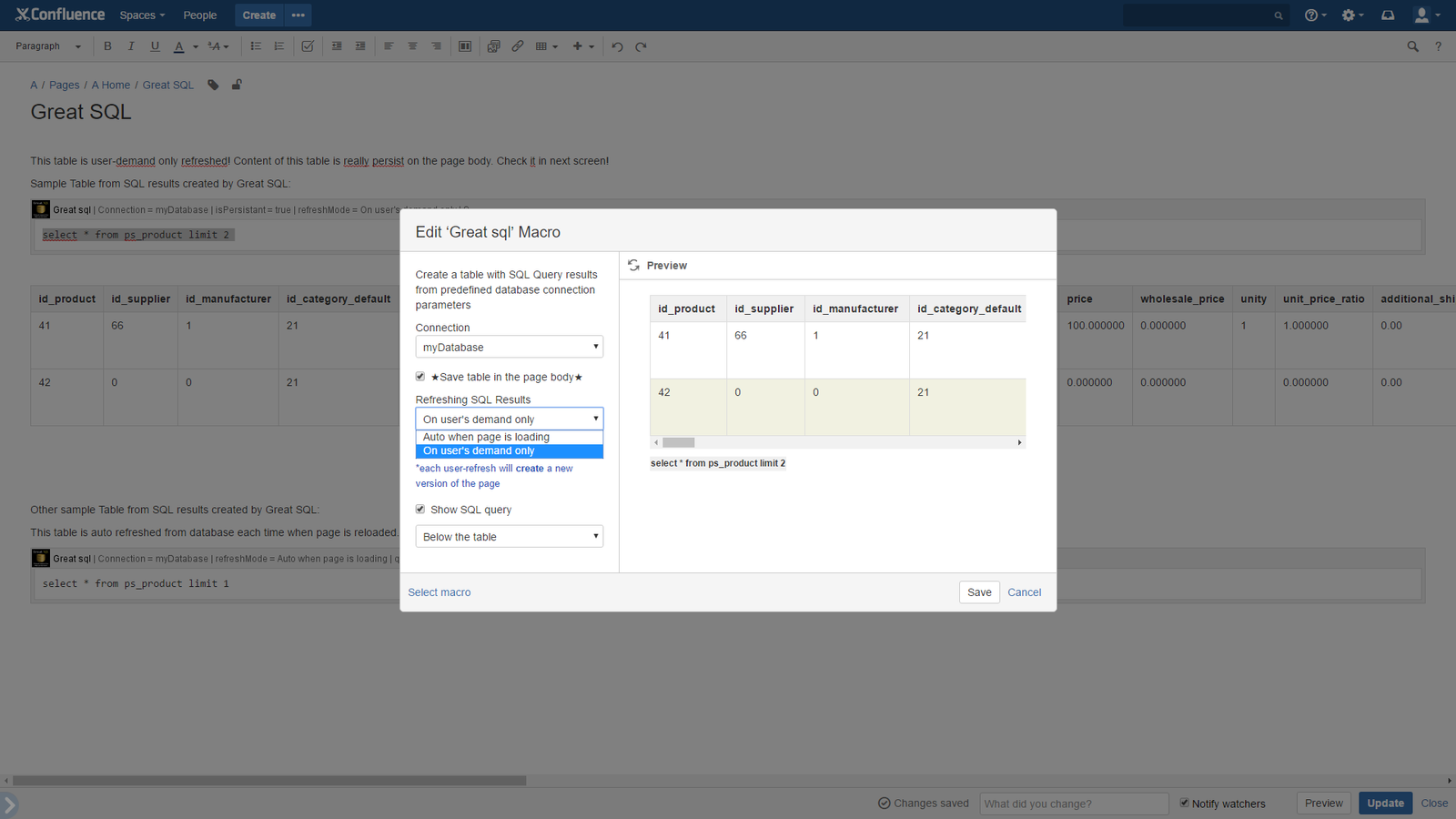The image size is (1456, 819).
Task: Click the Preview button in footer
Action: [x=1323, y=804]
